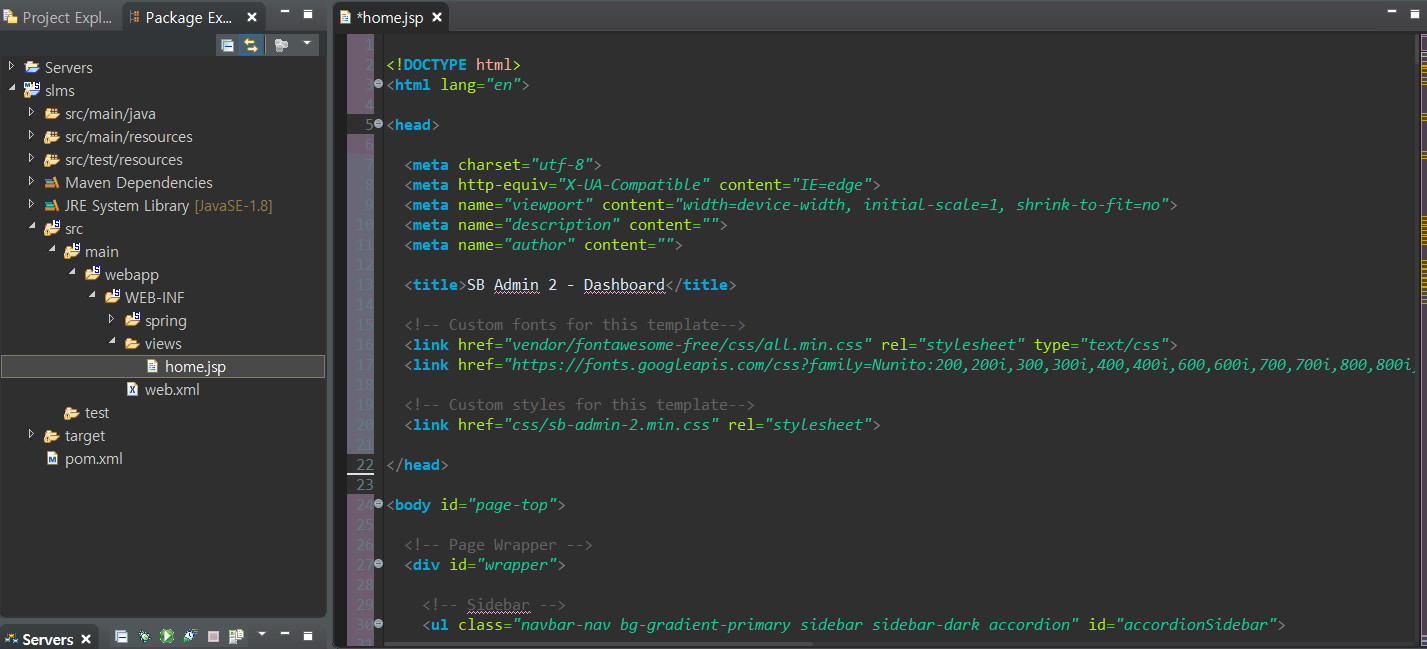
Task: Click the web.xml file icon
Action: (132, 389)
